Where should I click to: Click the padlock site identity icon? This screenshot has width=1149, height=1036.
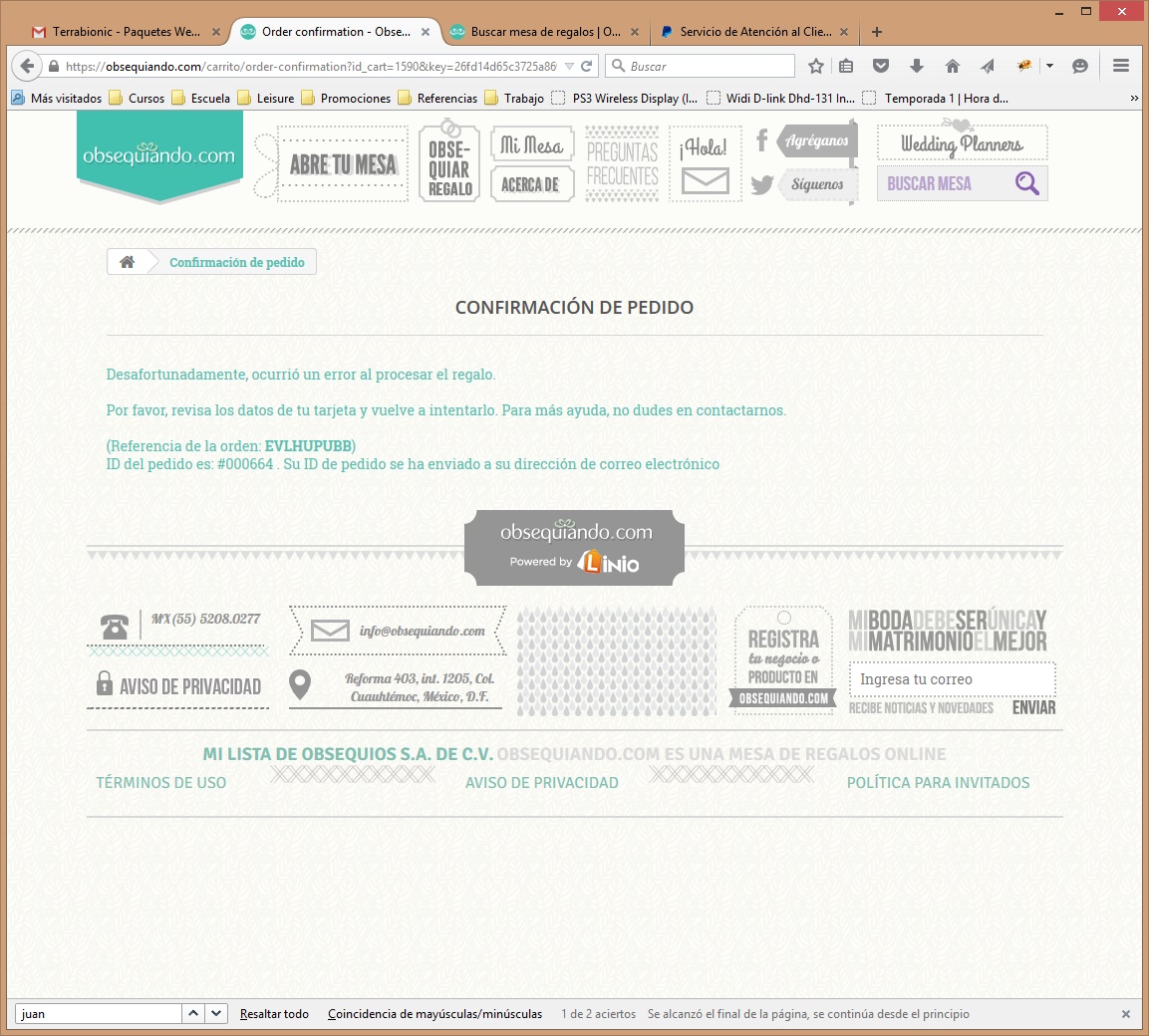pos(54,66)
